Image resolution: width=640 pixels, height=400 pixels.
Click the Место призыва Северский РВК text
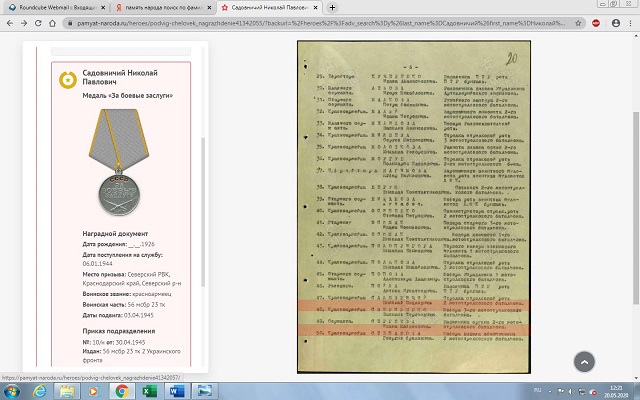click(x=132, y=279)
